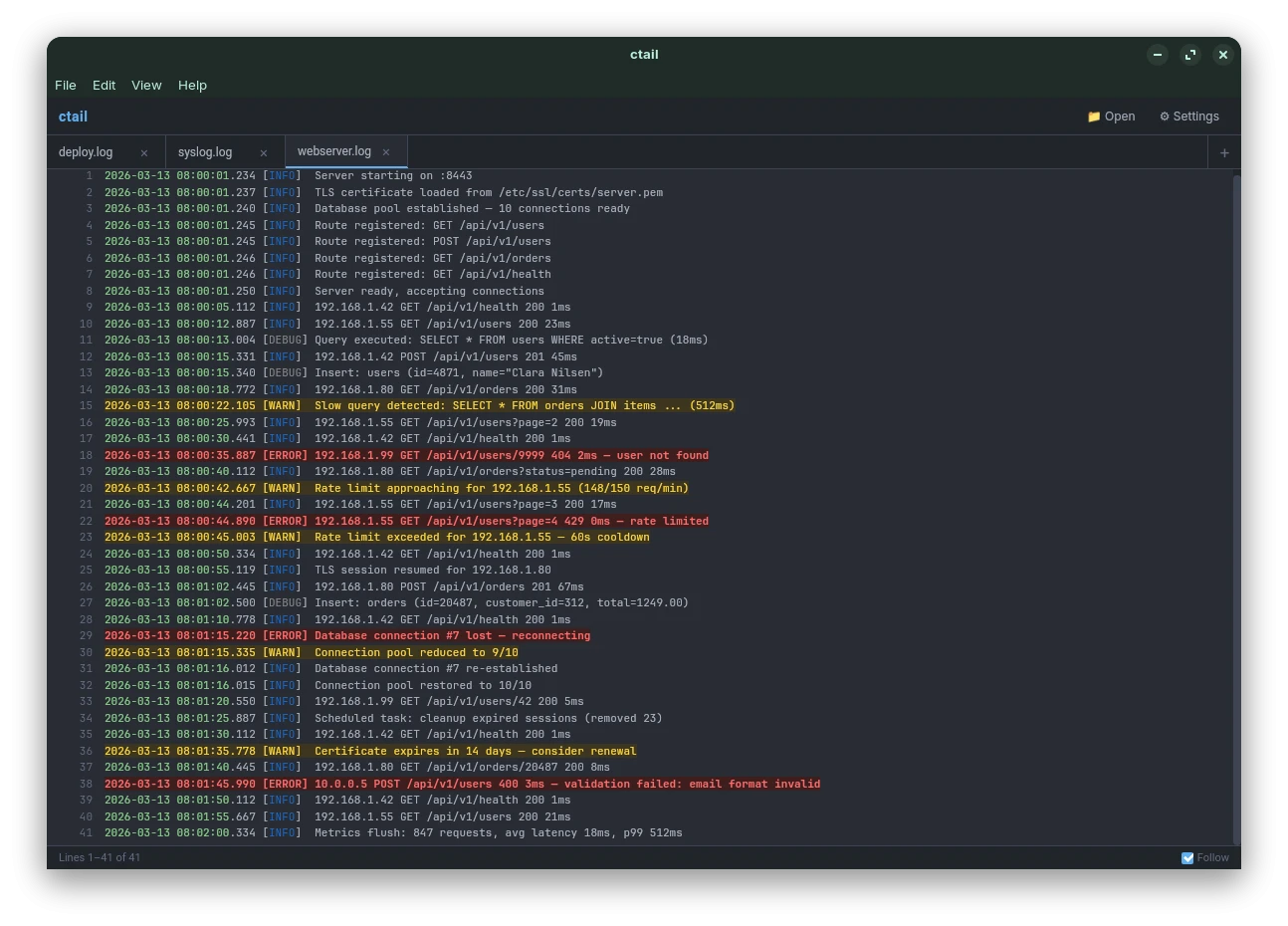
Task: Click the 'Lines 1–41 of 41' status text
Action: [100, 857]
